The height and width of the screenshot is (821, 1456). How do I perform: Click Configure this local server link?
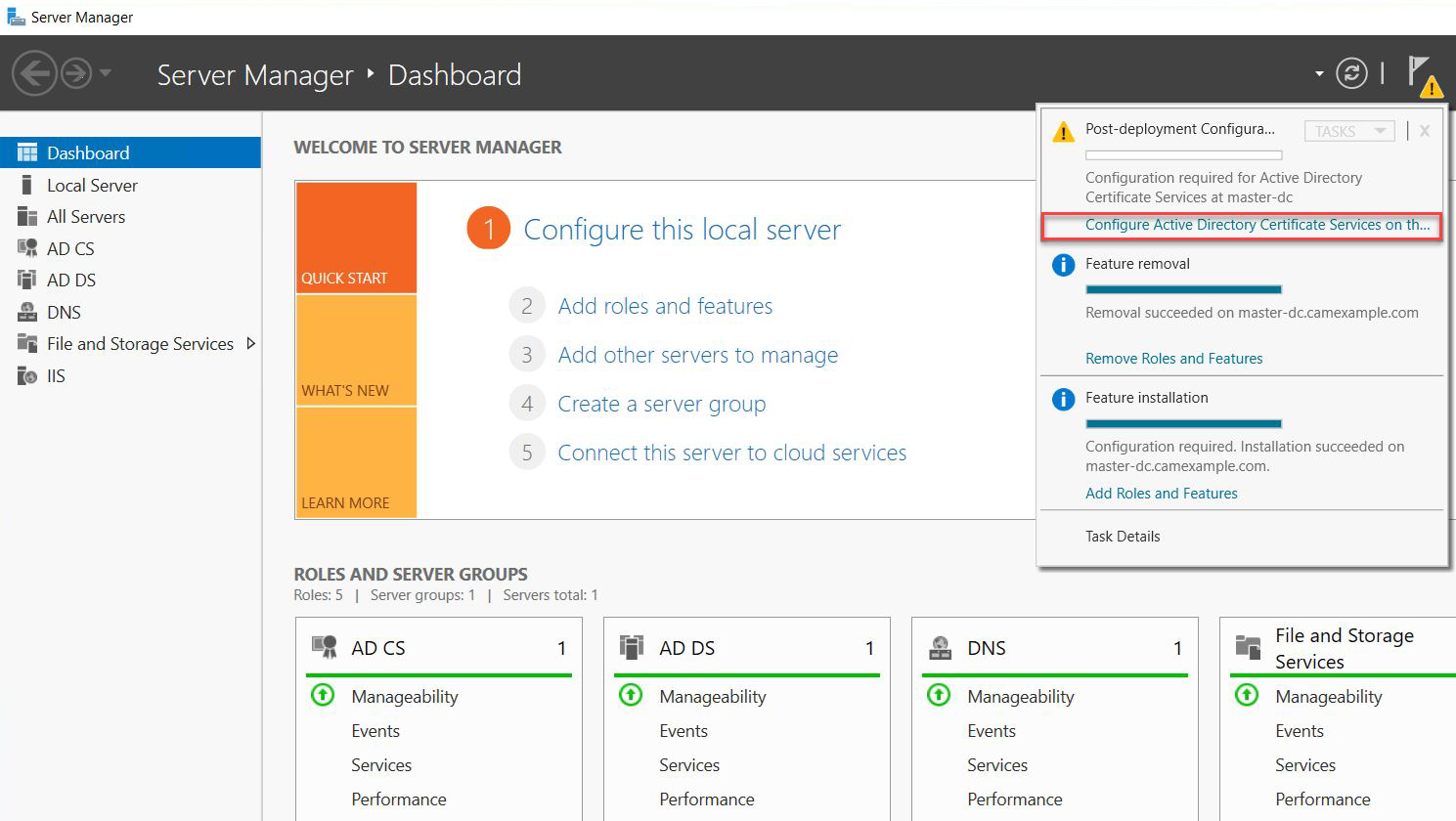pos(682,230)
